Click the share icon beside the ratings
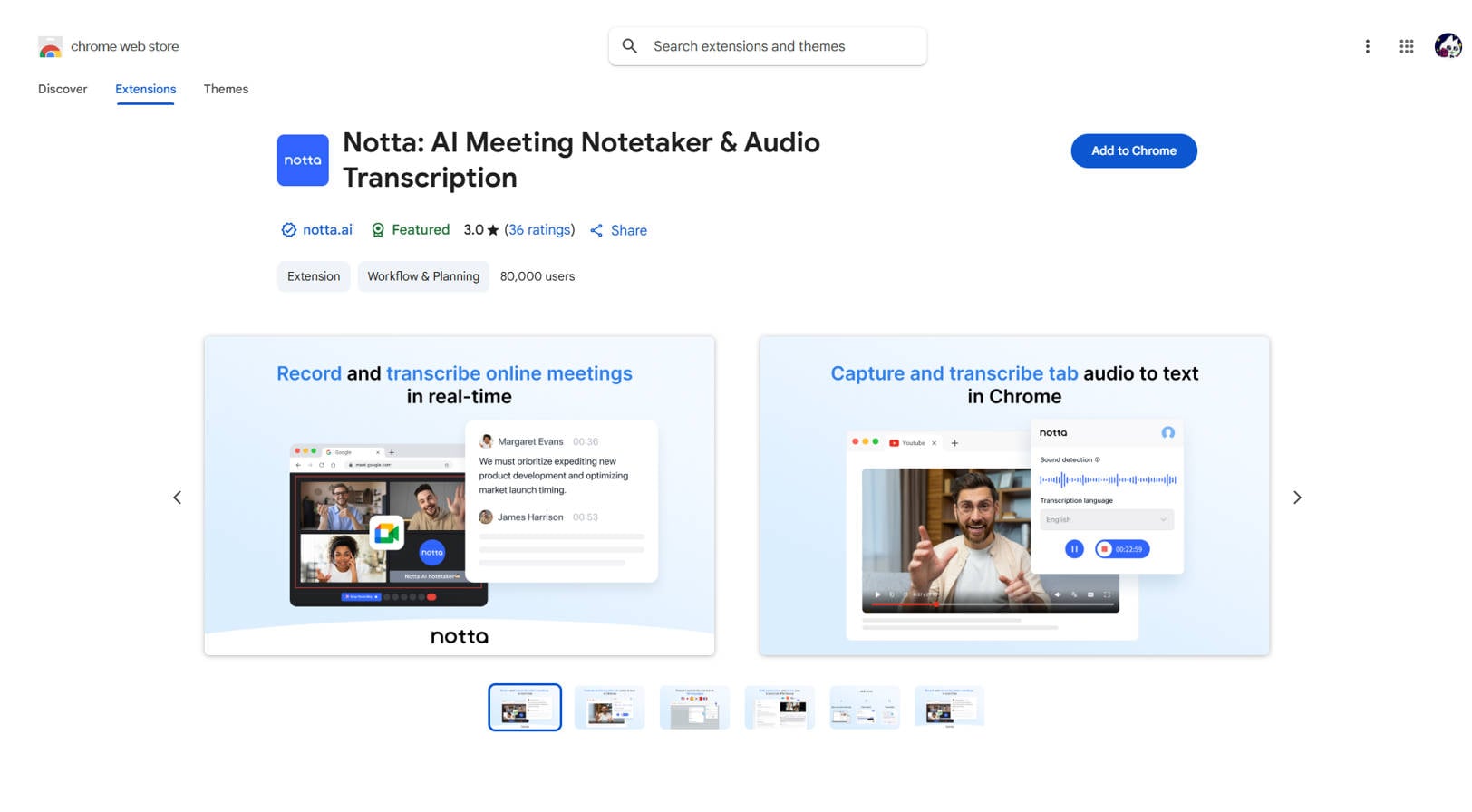 point(596,230)
